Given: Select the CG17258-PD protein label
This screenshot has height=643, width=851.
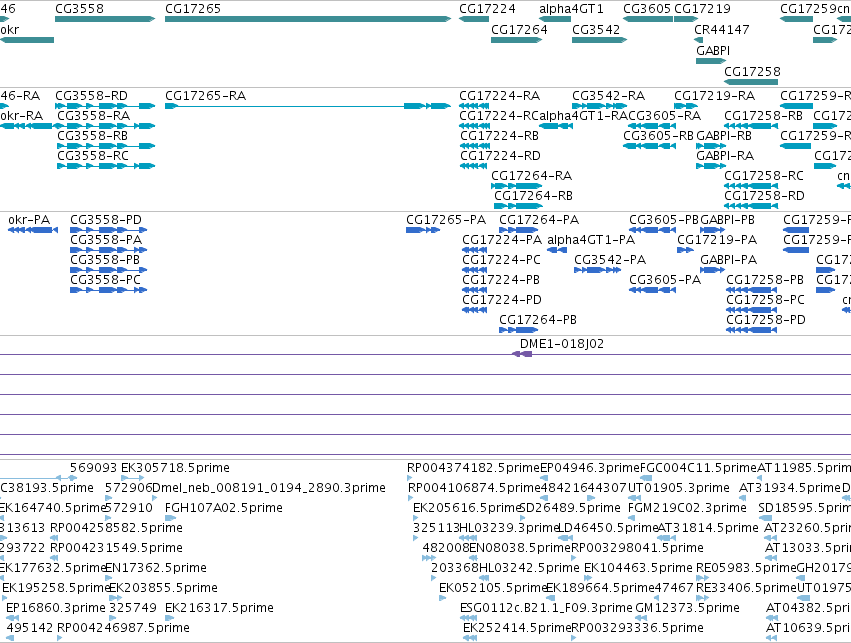Looking at the screenshot, I should (x=766, y=320).
